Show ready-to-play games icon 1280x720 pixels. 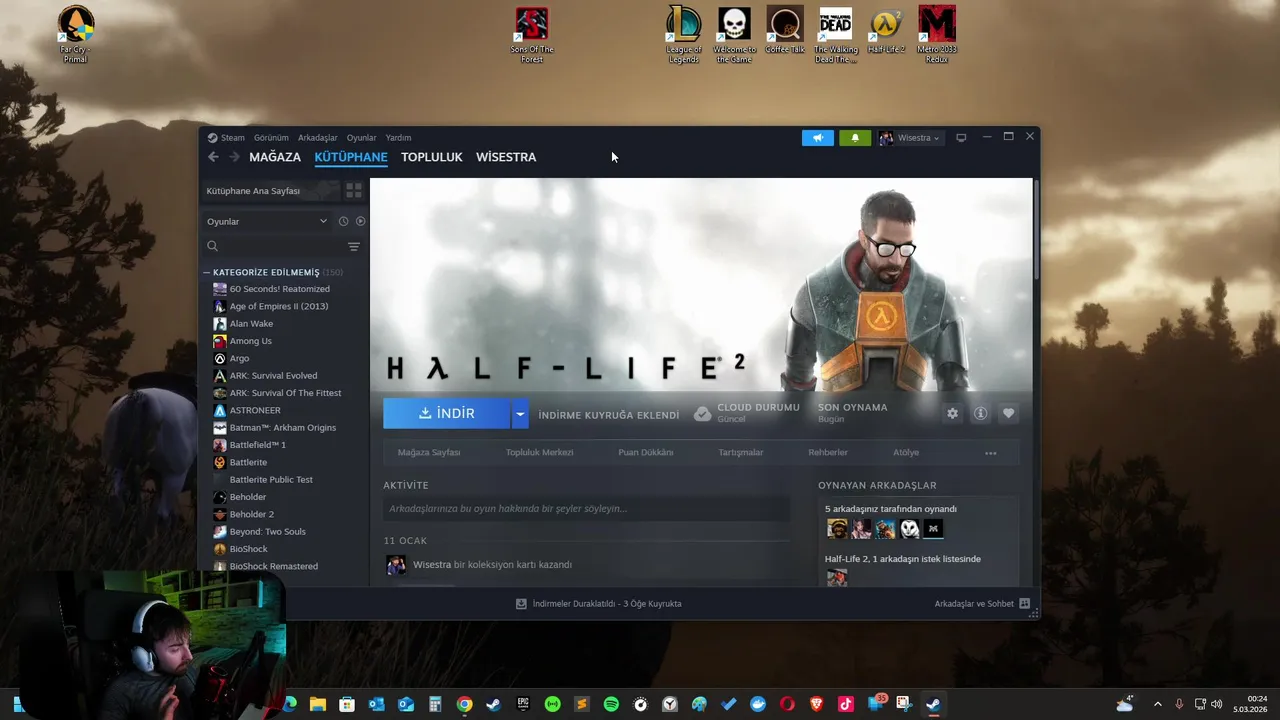pyautogui.click(x=360, y=221)
